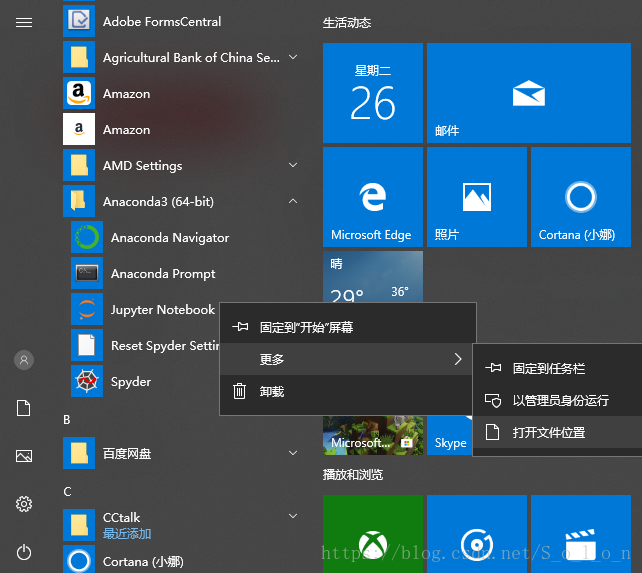Jump to letter C section header

tap(67, 491)
